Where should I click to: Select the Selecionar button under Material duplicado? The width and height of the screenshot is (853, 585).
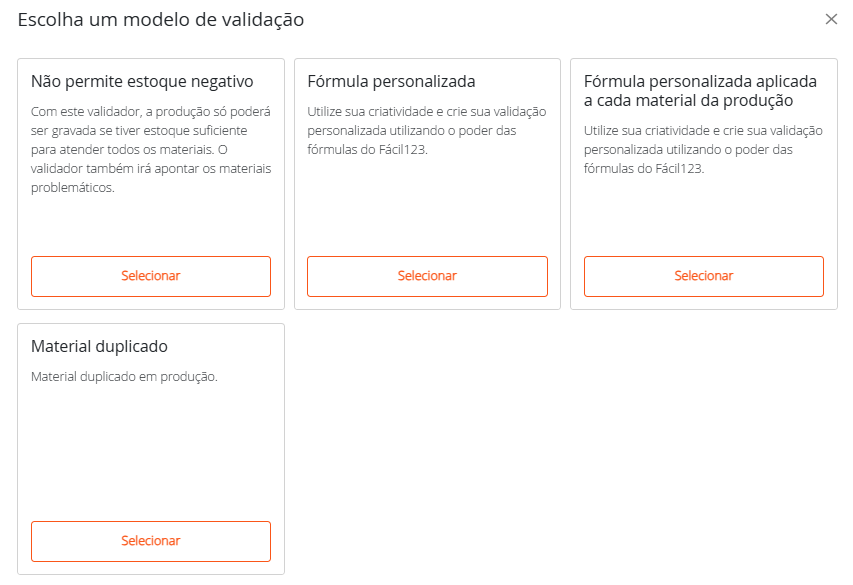(151, 541)
